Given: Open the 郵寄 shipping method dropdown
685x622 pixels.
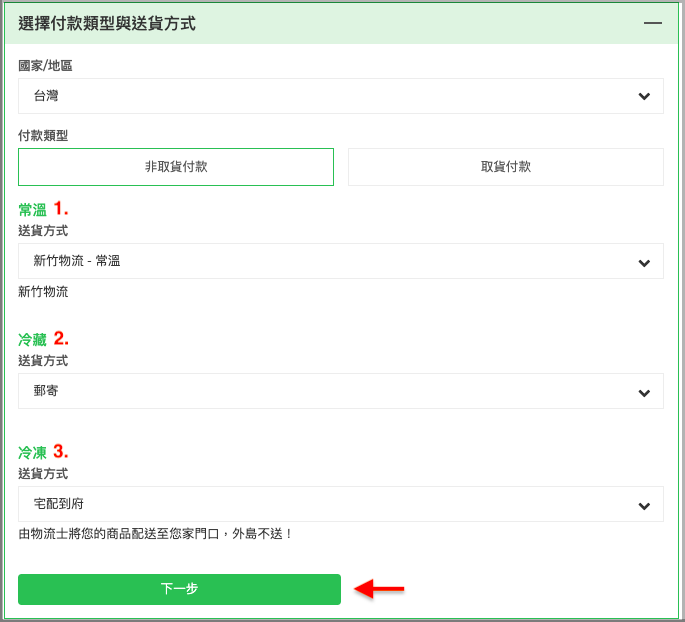Looking at the screenshot, I should coord(341,391).
